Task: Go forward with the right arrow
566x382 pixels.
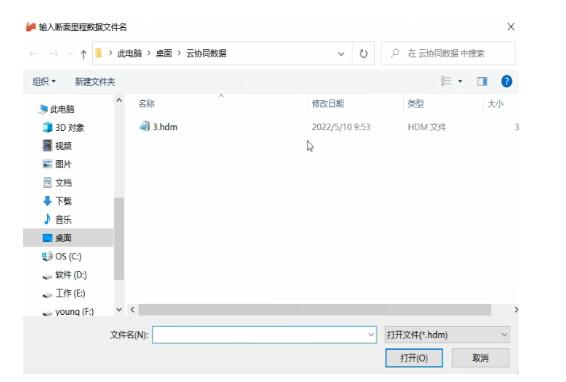Action: pyautogui.click(x=53, y=54)
